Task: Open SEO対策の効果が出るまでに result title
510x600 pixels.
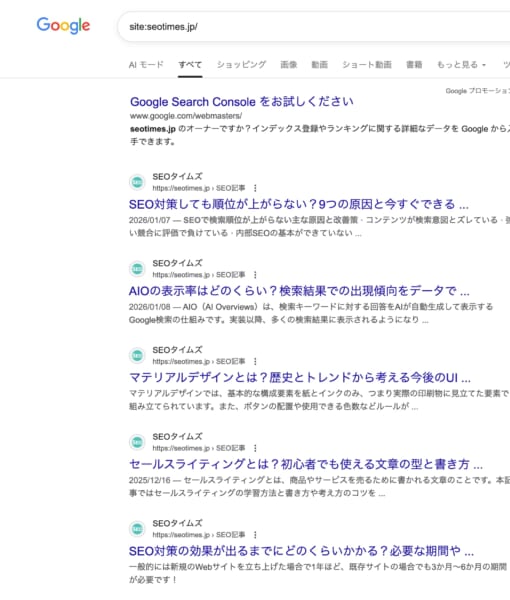Action: [x=301, y=551]
